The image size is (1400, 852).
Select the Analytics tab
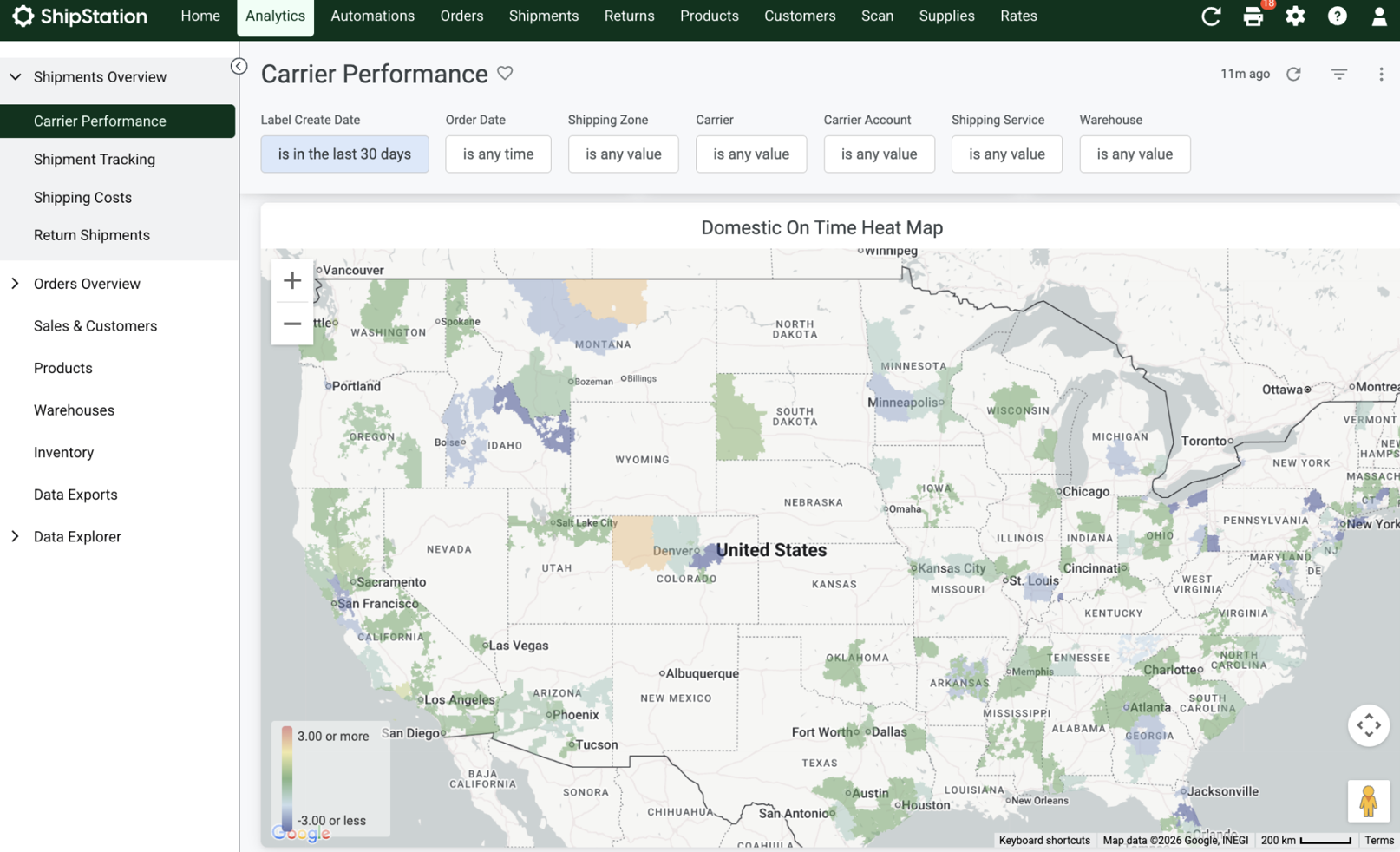pyautogui.click(x=275, y=16)
